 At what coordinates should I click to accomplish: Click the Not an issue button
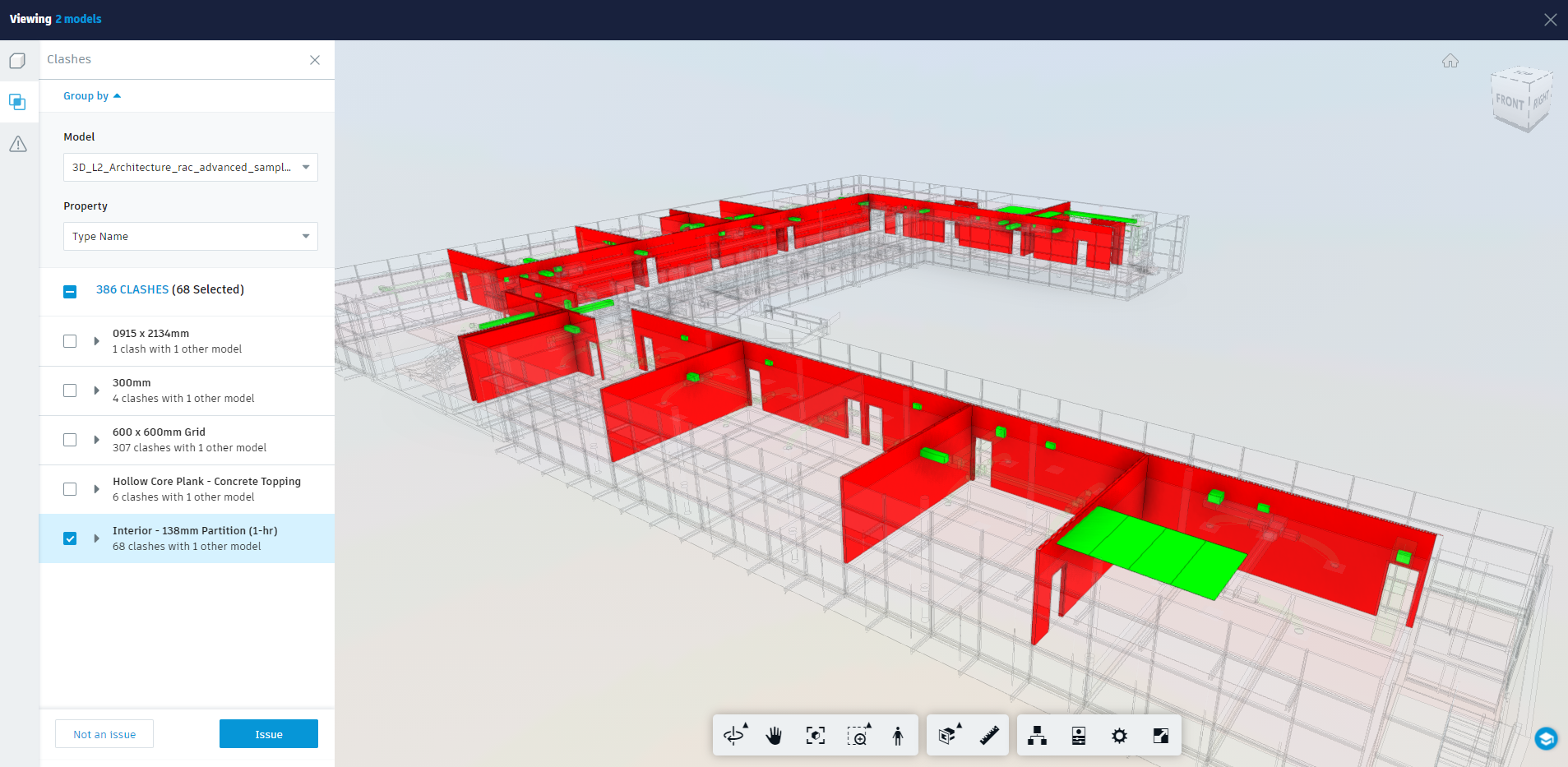pos(104,734)
